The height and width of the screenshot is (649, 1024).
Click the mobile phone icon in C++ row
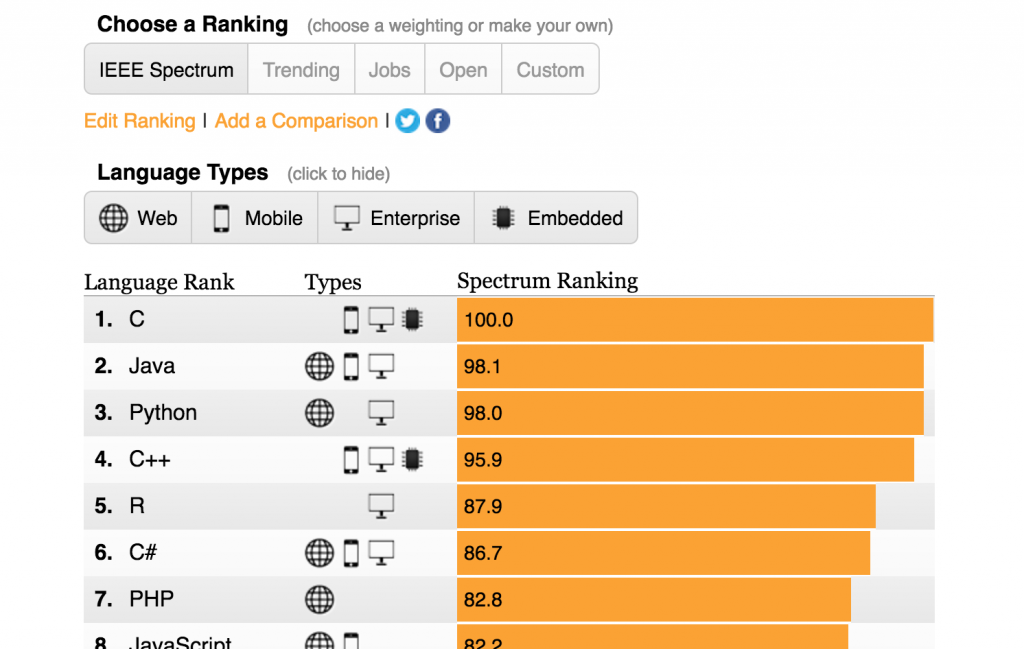pos(351,460)
